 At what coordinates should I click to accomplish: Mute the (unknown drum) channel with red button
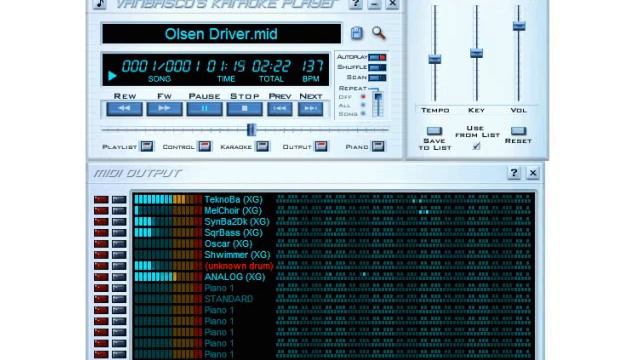tap(101, 266)
